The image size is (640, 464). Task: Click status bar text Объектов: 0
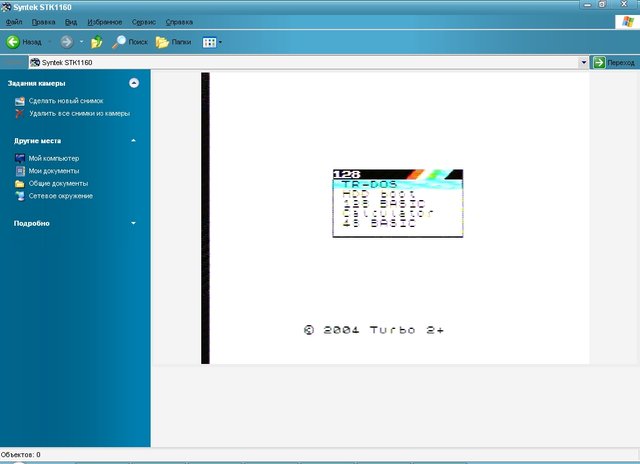pos(20,455)
